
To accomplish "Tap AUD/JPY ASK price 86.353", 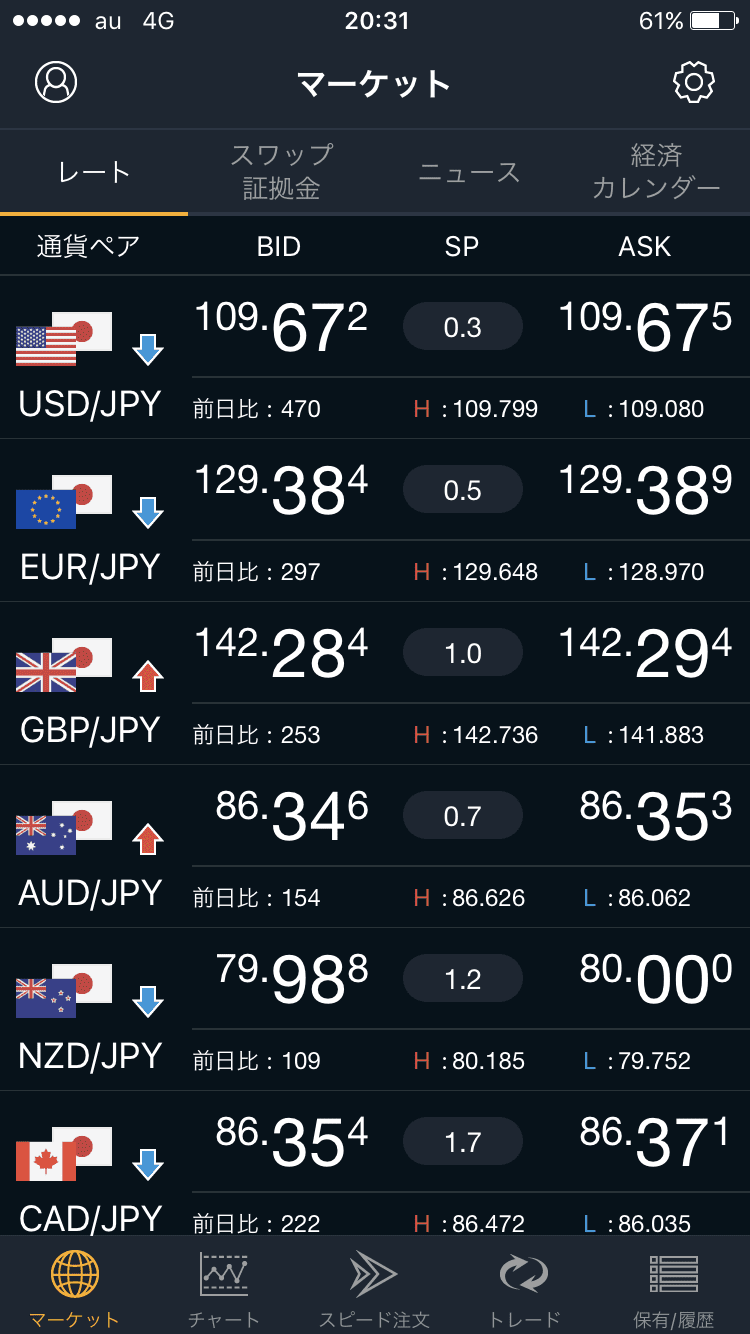I will click(x=656, y=816).
